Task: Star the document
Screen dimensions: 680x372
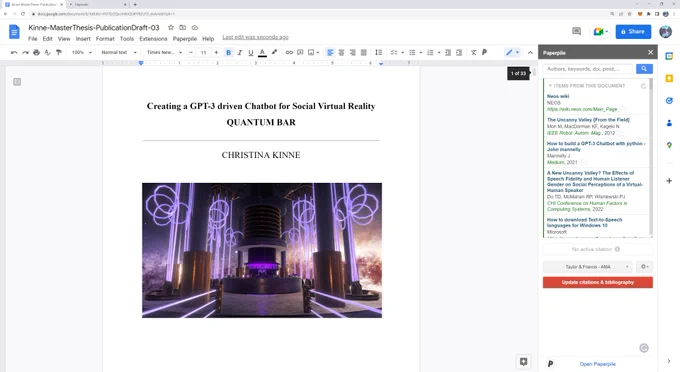Action: 171,27
